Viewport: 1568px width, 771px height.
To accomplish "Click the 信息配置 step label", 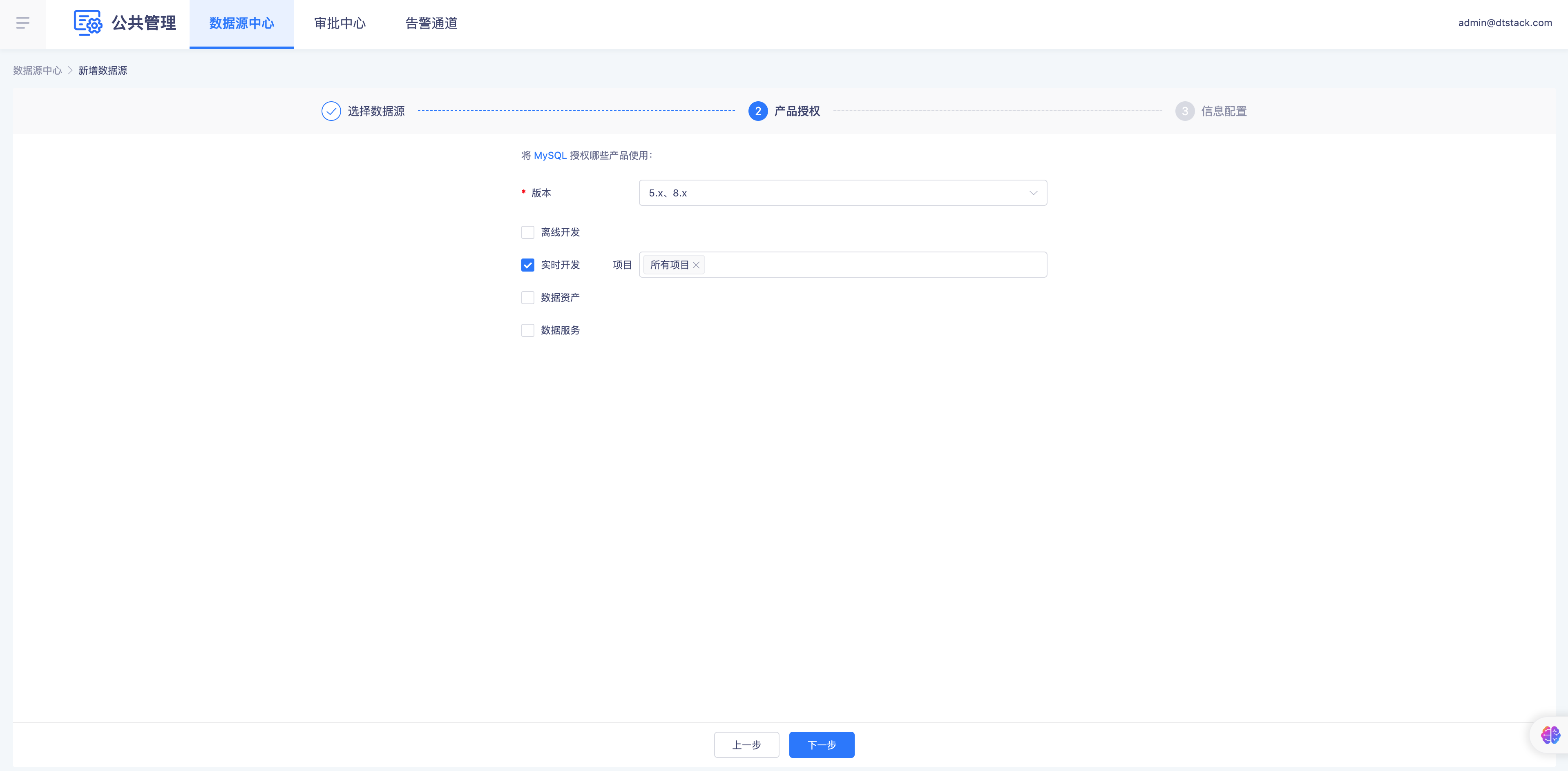I will tap(1224, 111).
